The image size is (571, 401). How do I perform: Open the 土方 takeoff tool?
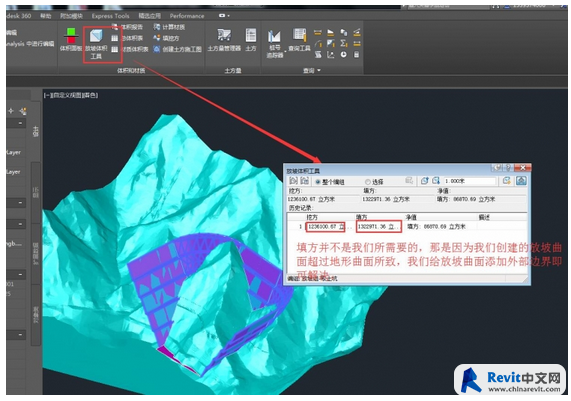(251, 40)
